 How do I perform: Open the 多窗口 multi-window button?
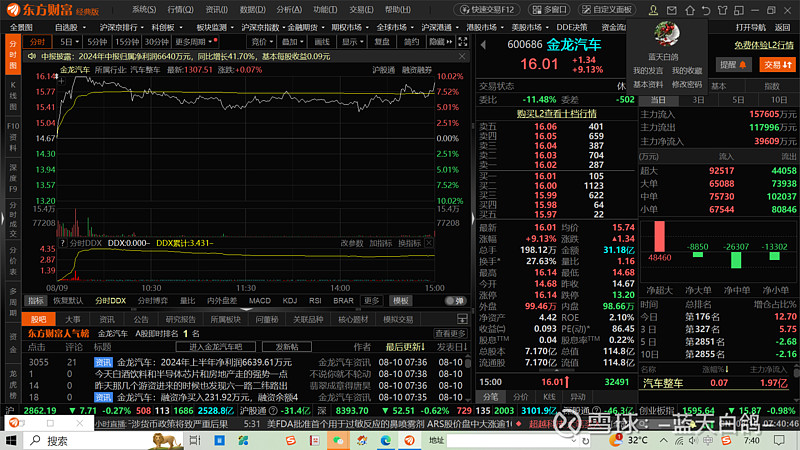click(x=549, y=10)
